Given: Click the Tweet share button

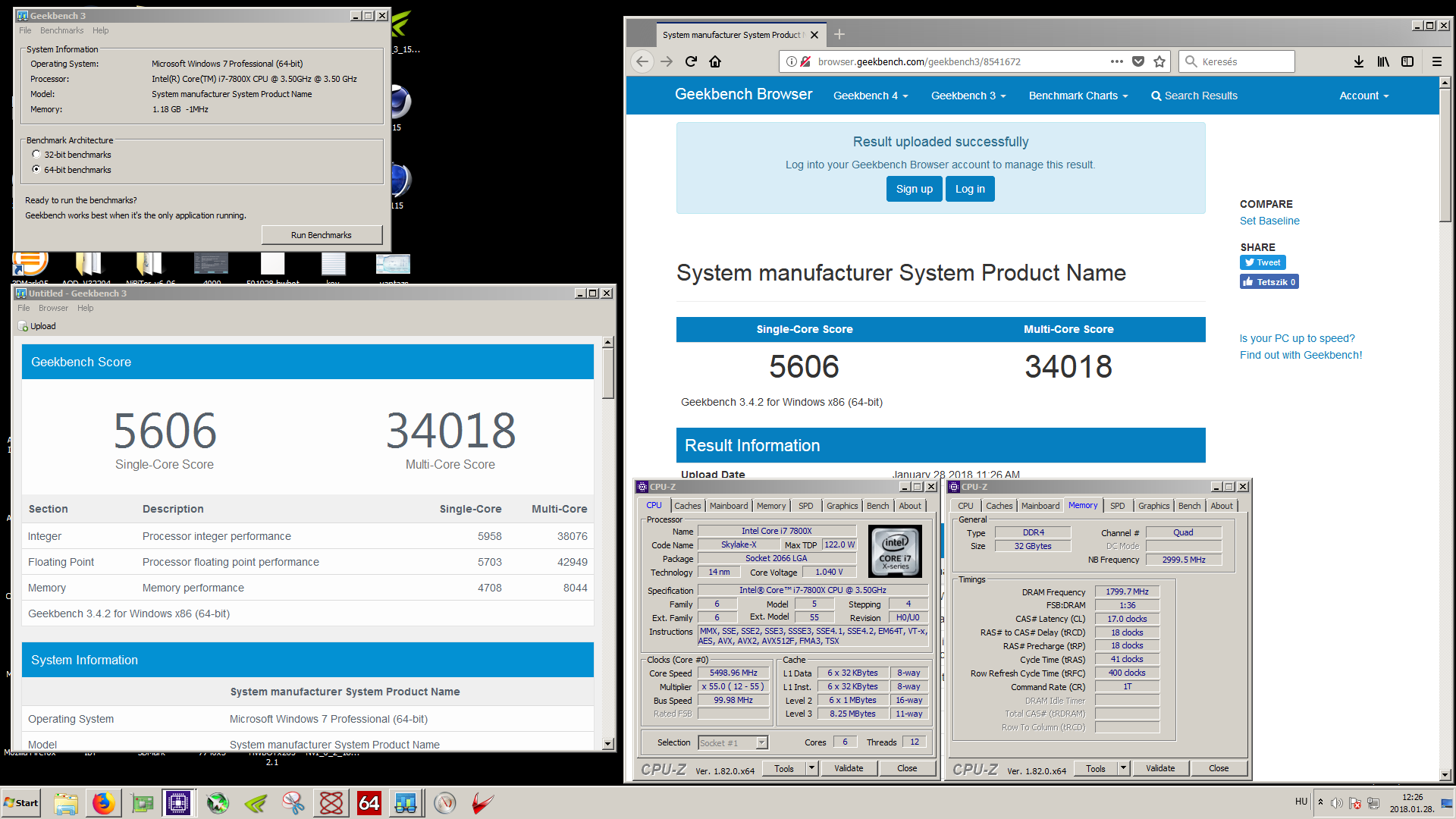Looking at the screenshot, I should tap(1263, 262).
